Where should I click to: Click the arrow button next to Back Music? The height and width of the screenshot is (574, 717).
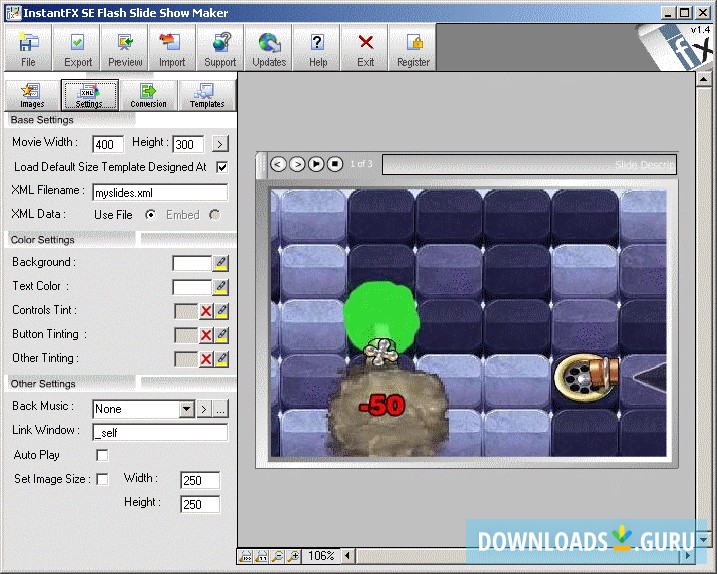[204, 409]
